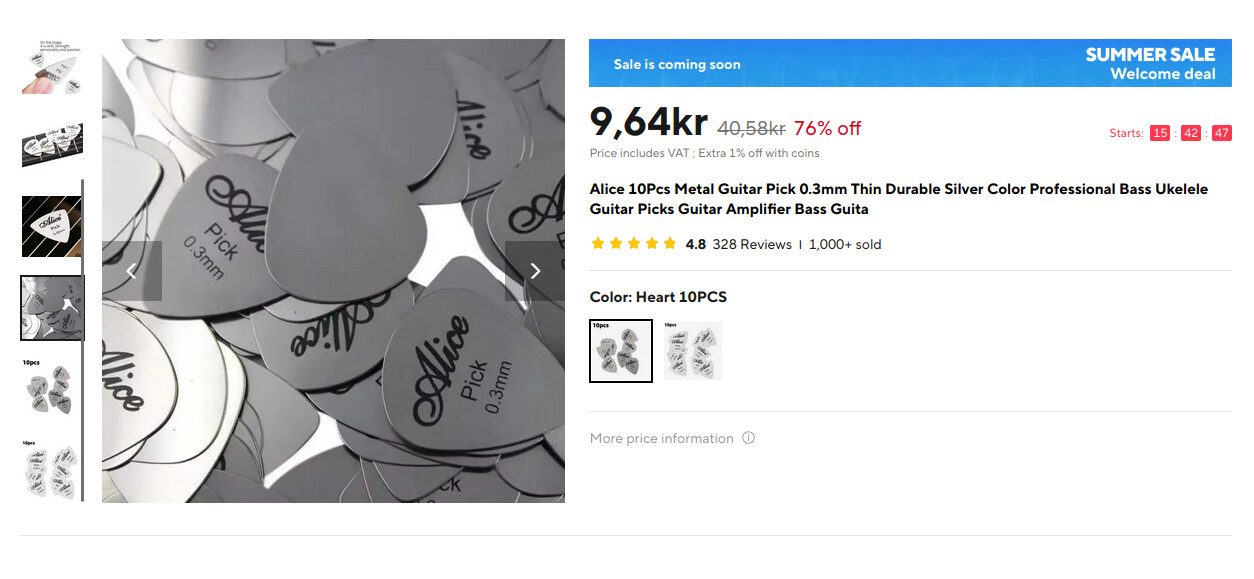View the thumbnail of fingers holding a pick
The image size is (1254, 579).
pos(52,67)
